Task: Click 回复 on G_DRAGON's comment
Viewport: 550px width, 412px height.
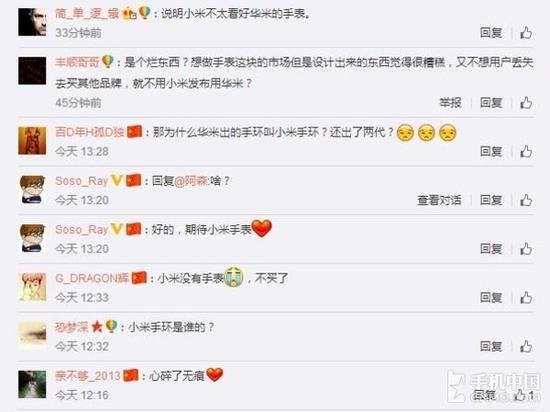Action: 491,298
